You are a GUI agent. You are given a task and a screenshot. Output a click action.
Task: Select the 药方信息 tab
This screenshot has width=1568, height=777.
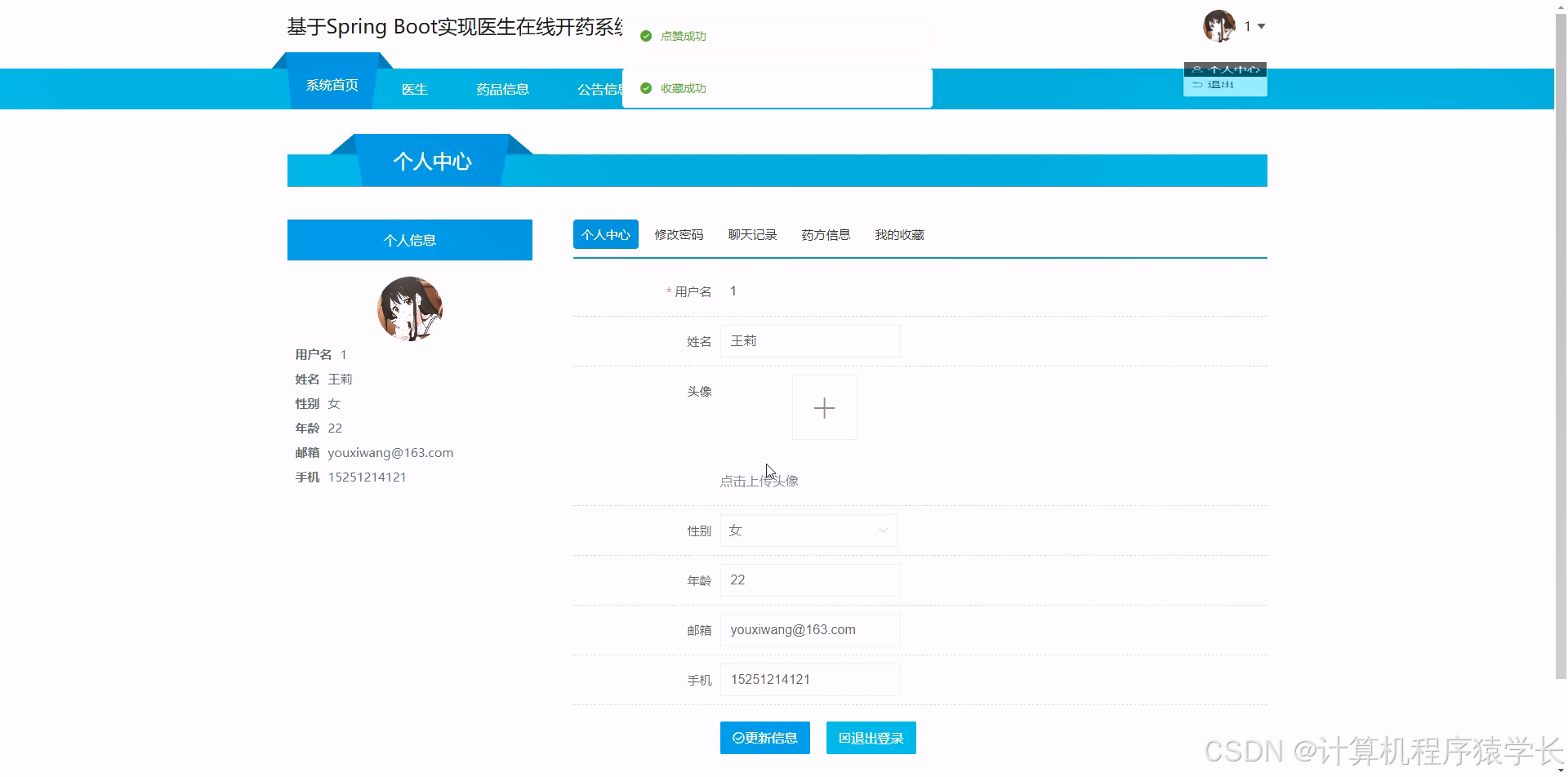click(x=825, y=234)
